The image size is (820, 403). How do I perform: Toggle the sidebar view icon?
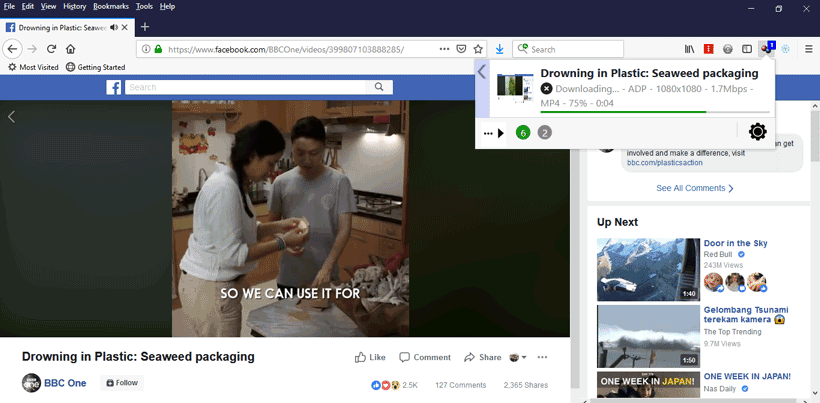tap(747, 49)
